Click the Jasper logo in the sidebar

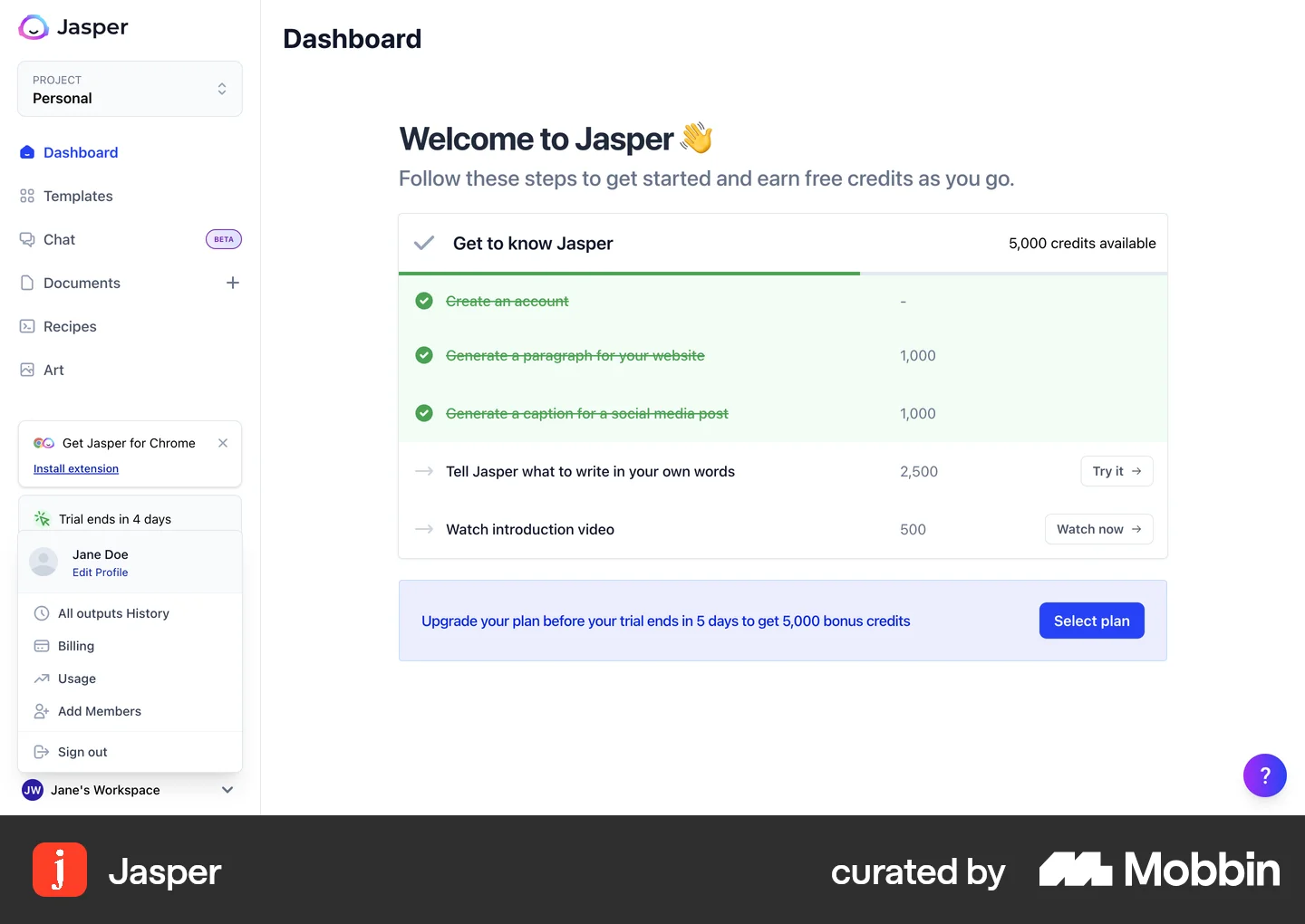pos(73,27)
